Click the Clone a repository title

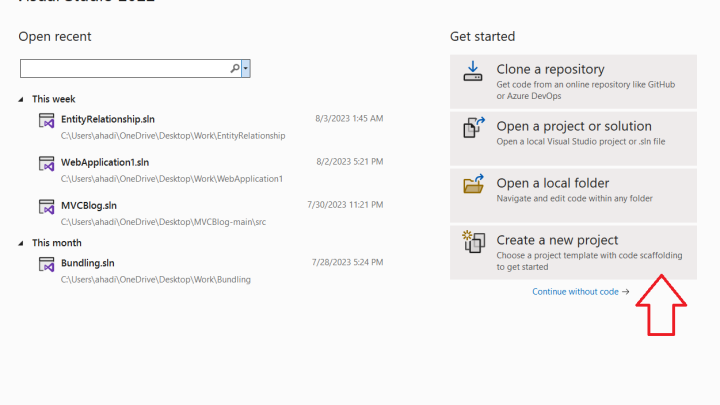550,69
